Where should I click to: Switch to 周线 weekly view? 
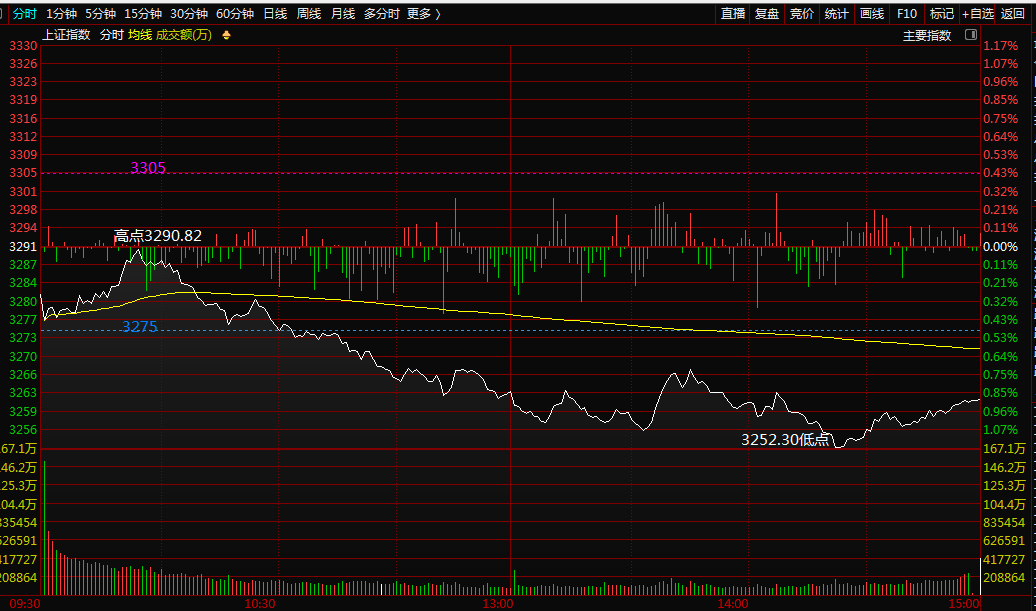[x=309, y=13]
